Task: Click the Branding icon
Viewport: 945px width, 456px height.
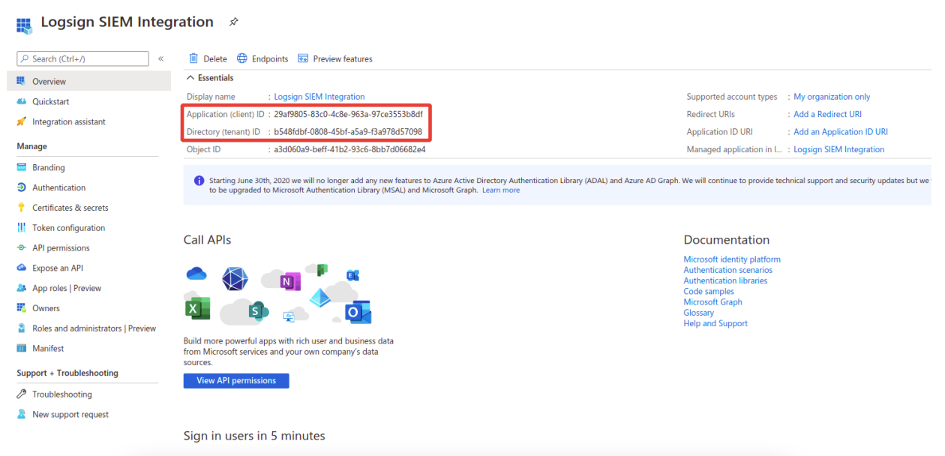Action: pyautogui.click(x=21, y=167)
